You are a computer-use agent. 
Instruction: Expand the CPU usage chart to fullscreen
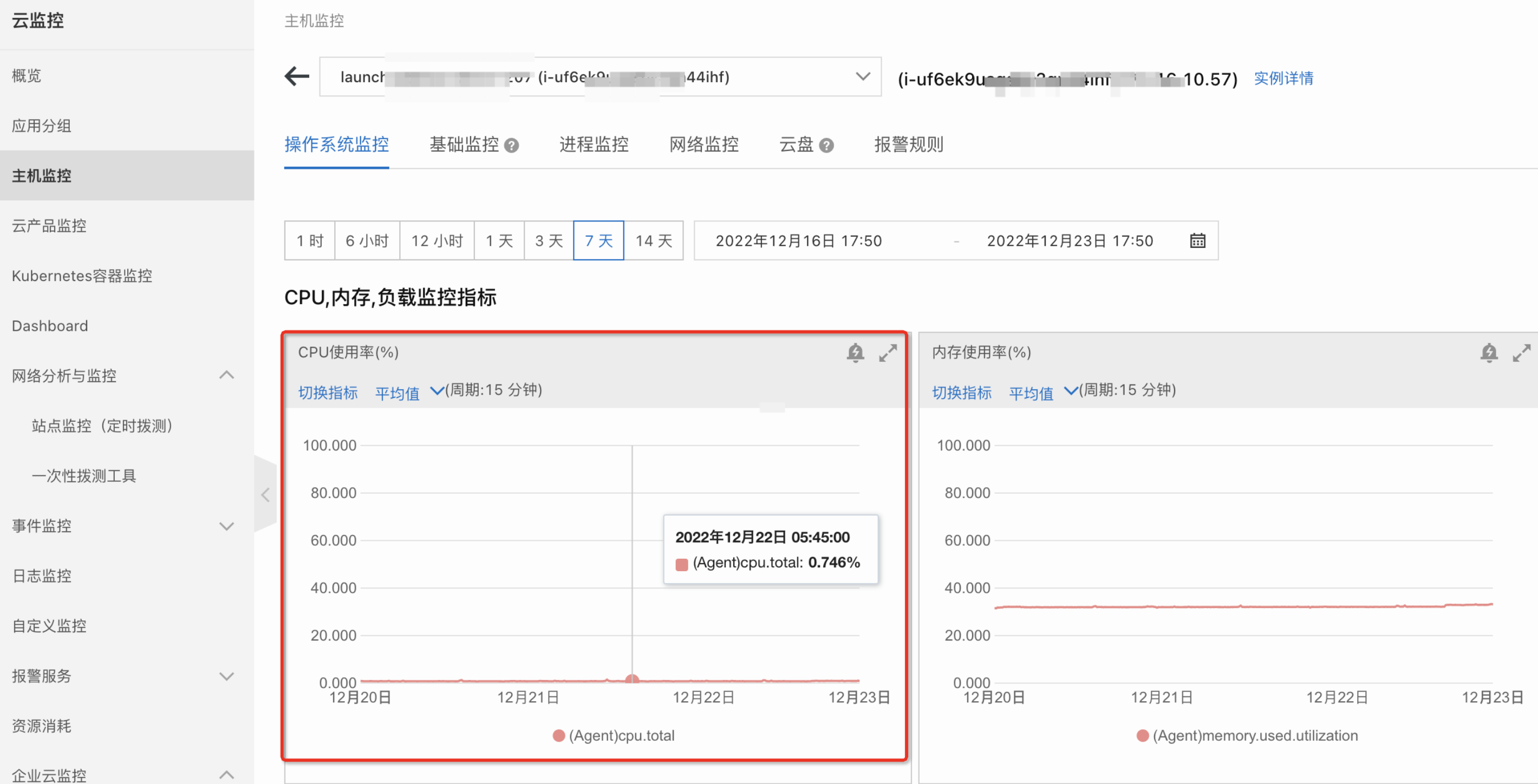point(887,352)
